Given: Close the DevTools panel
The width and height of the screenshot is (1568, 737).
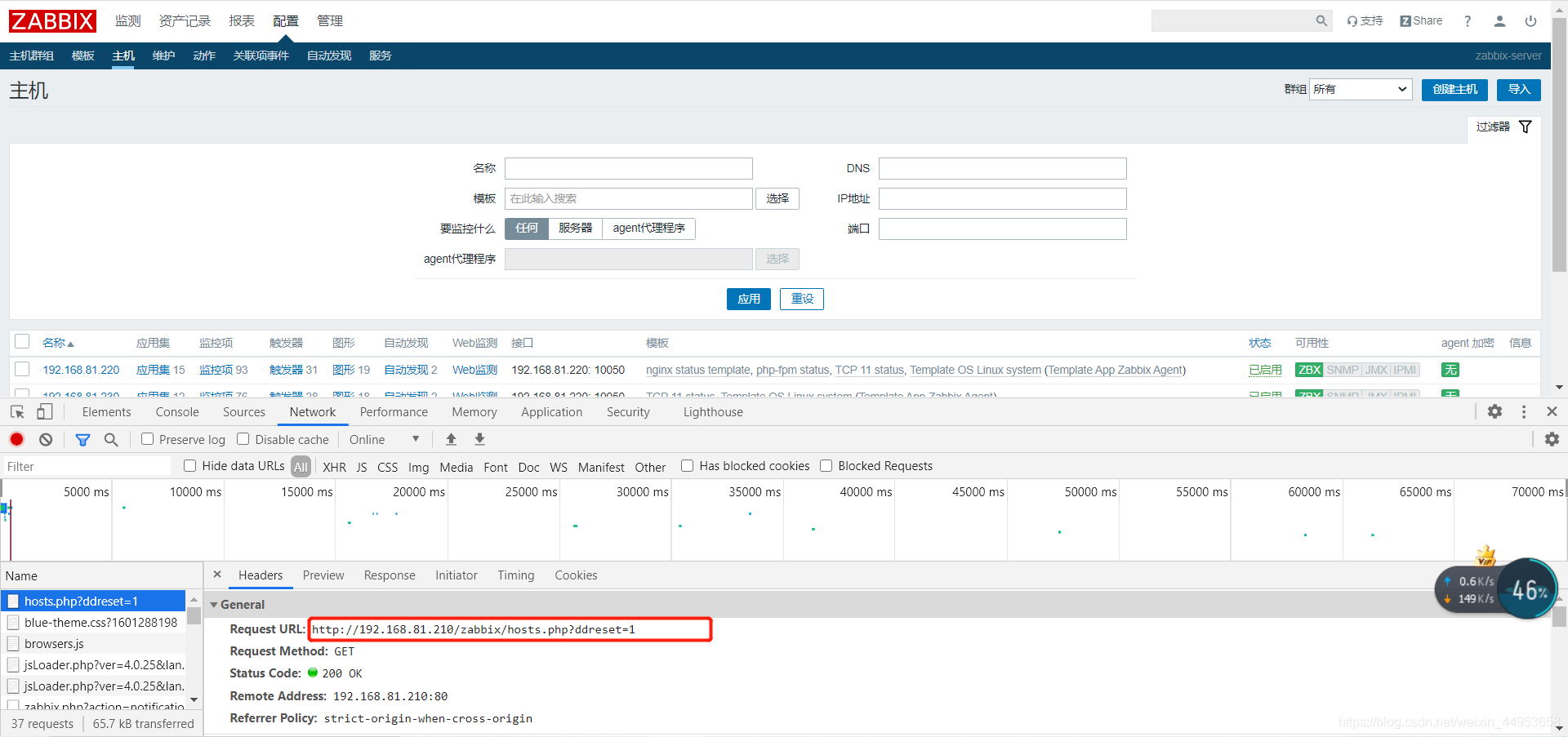Looking at the screenshot, I should click(x=1552, y=411).
